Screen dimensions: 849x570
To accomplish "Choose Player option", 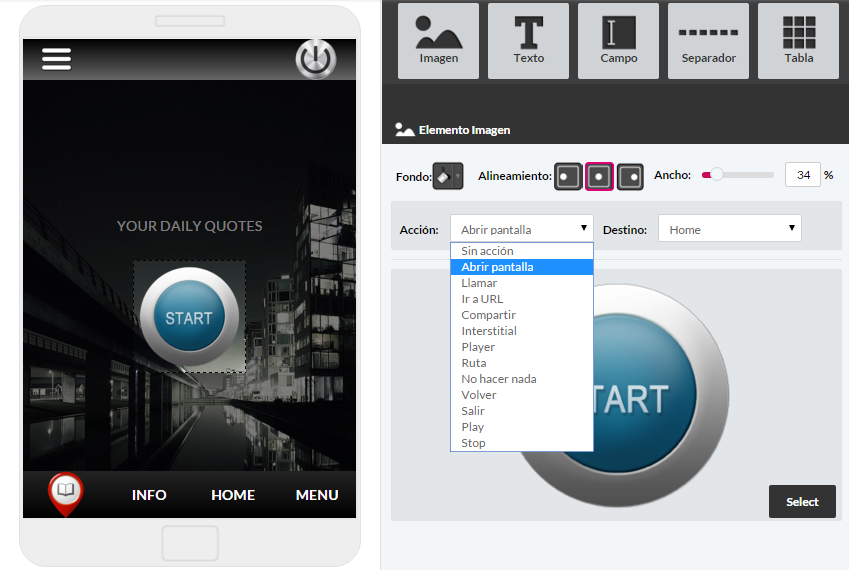I will tap(522, 347).
